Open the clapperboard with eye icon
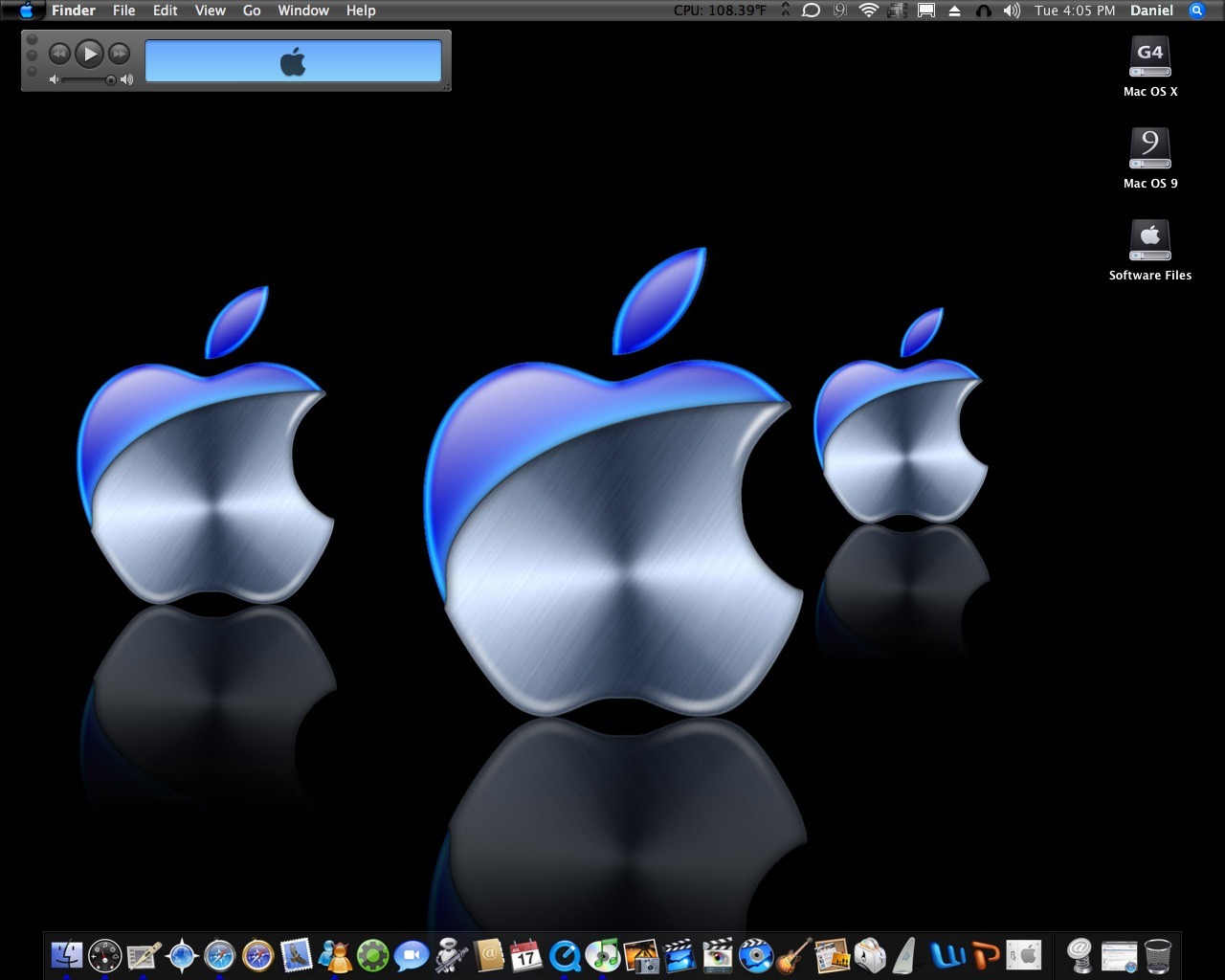The width and height of the screenshot is (1225, 980). coord(718,954)
